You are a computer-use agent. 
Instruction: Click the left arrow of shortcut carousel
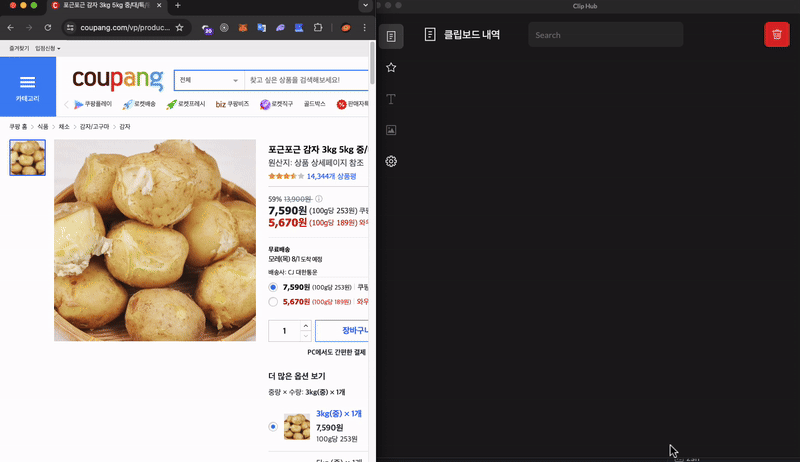tap(66, 105)
